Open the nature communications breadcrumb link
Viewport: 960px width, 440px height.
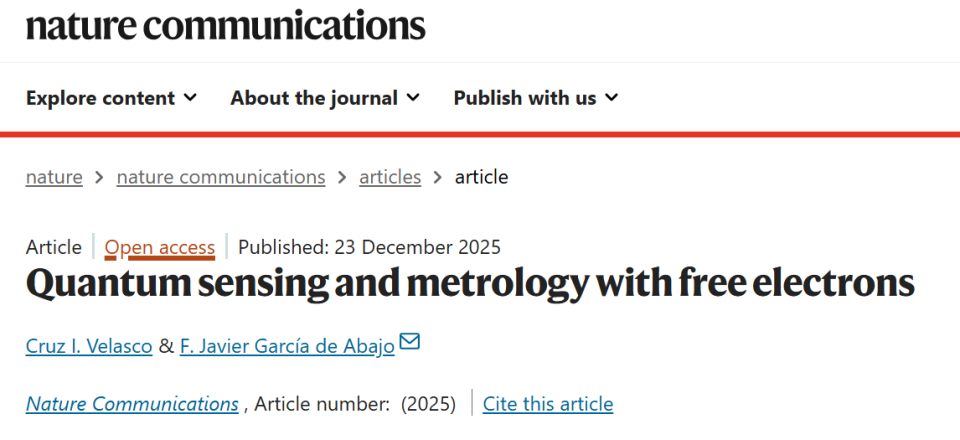click(221, 177)
